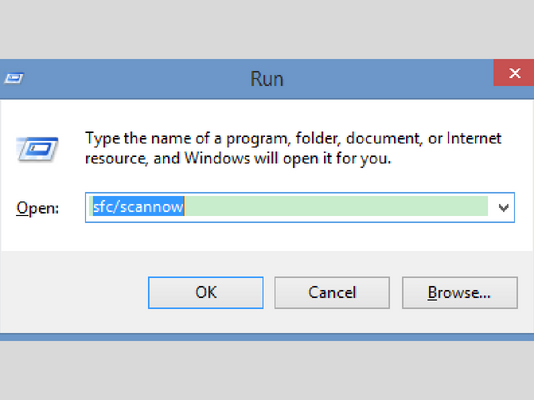534x400 pixels.
Task: Click the gray background below the Run dialog
Action: click(x=267, y=370)
